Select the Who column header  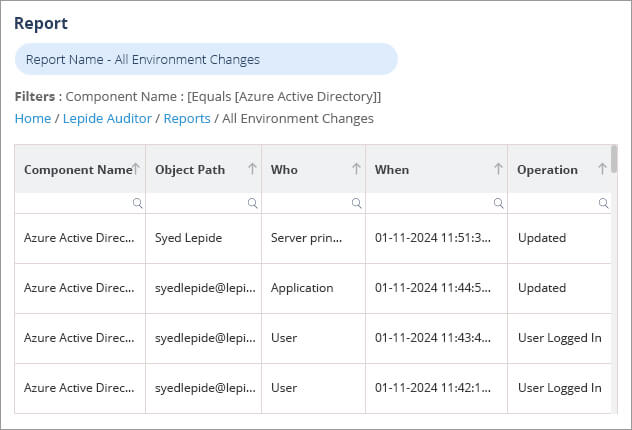[314, 169]
